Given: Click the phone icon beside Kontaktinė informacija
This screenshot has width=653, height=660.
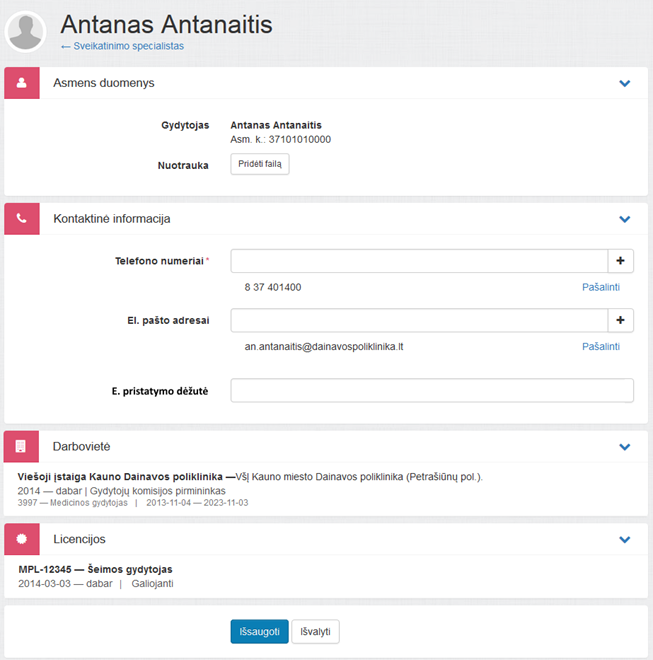Looking at the screenshot, I should (22, 219).
